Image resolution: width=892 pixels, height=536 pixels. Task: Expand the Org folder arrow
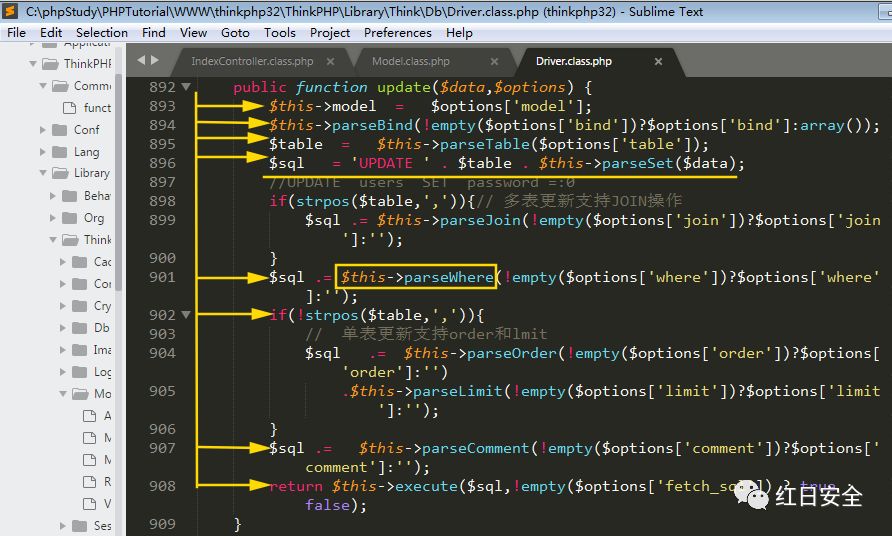(x=53, y=218)
